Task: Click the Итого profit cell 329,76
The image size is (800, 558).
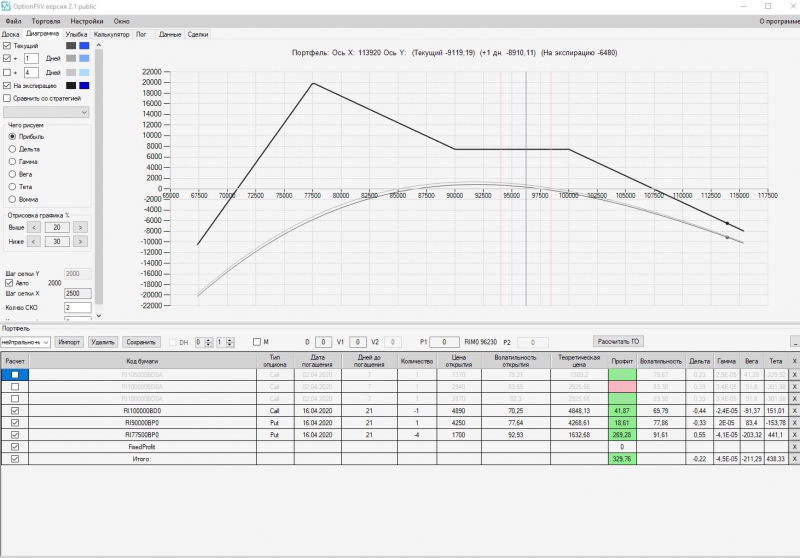Action: tap(622, 459)
